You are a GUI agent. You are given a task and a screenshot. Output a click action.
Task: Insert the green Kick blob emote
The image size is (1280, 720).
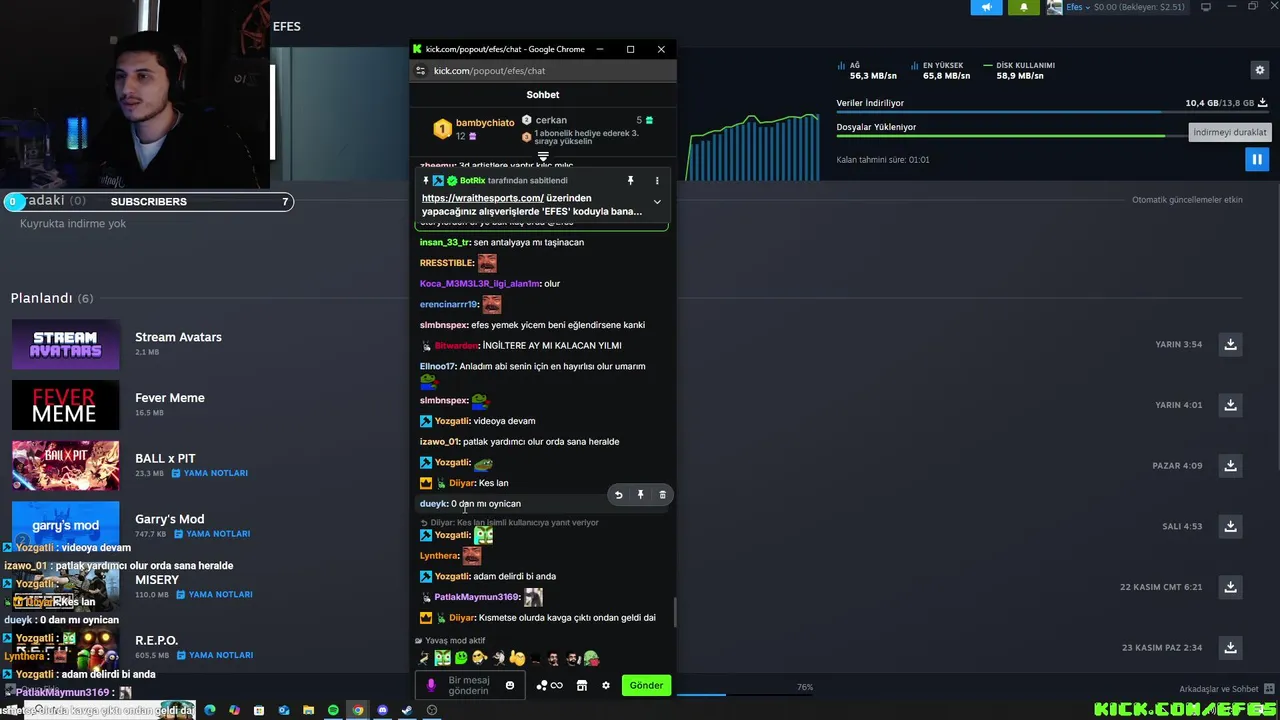[x=461, y=658]
